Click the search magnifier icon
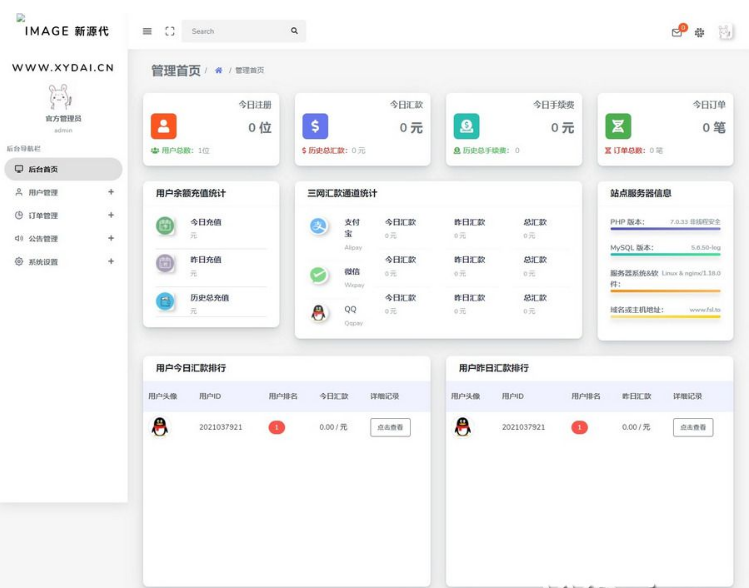The image size is (749, 588). coord(294,31)
